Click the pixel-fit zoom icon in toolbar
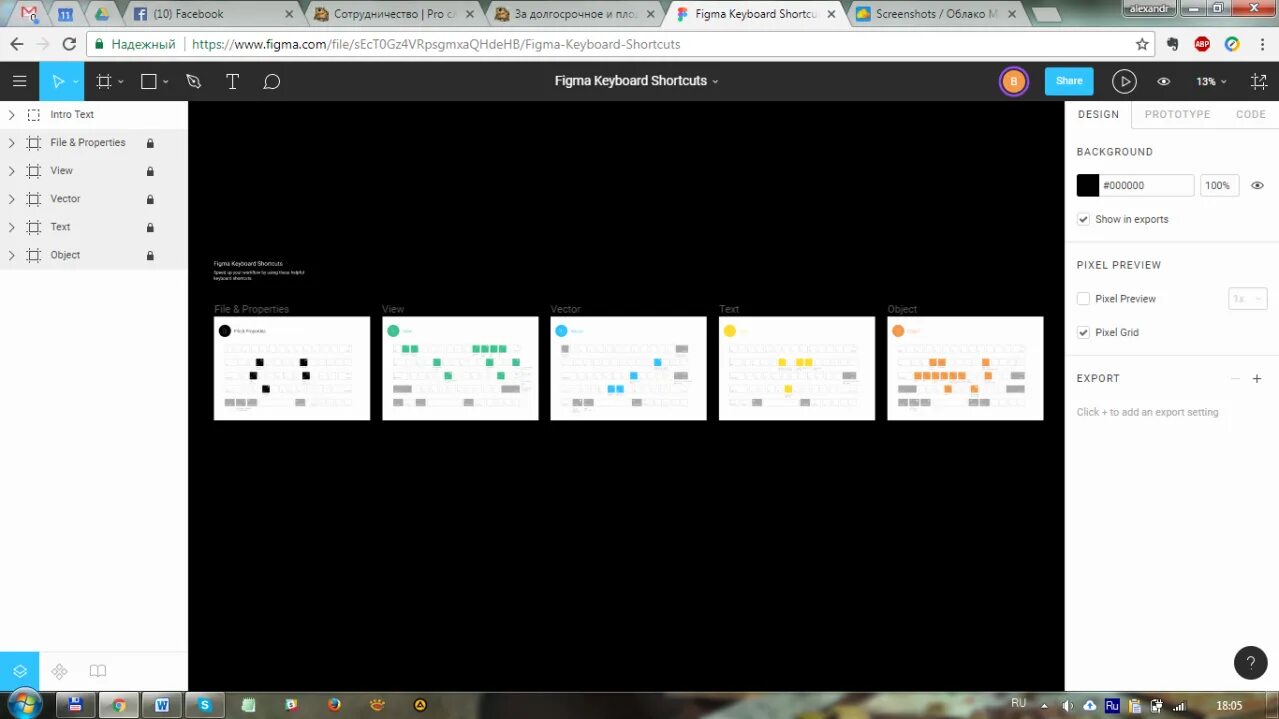This screenshot has height=719, width=1279. pyautogui.click(x=1259, y=81)
